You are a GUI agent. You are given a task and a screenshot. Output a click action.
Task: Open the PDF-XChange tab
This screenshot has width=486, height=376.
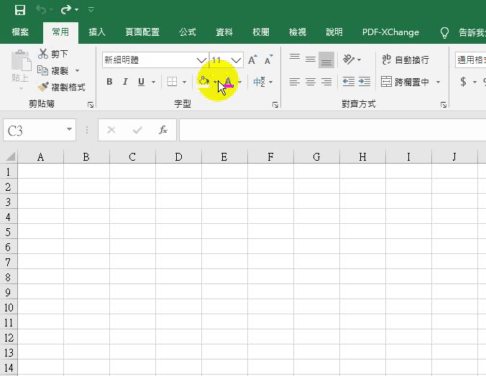390,32
